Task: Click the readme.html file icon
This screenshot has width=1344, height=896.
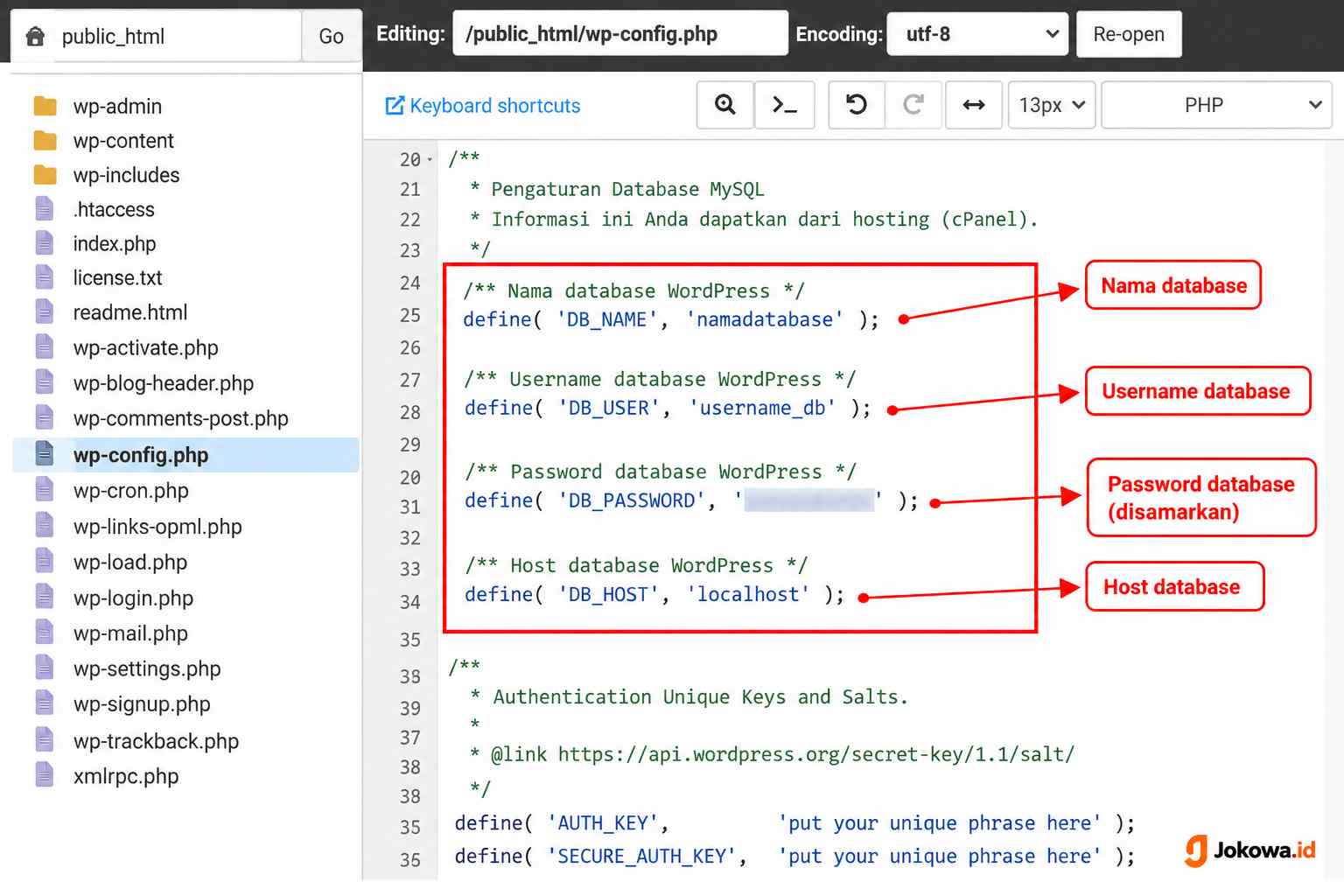Action: (45, 312)
